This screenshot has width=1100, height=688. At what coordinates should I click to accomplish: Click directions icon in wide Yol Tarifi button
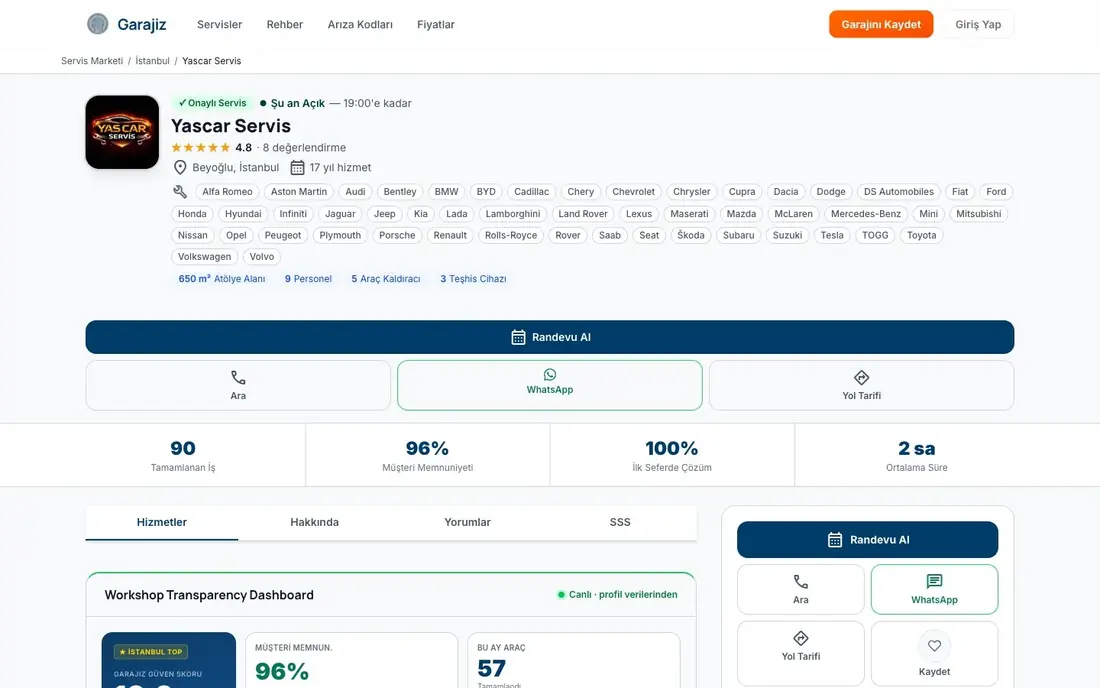(861, 377)
